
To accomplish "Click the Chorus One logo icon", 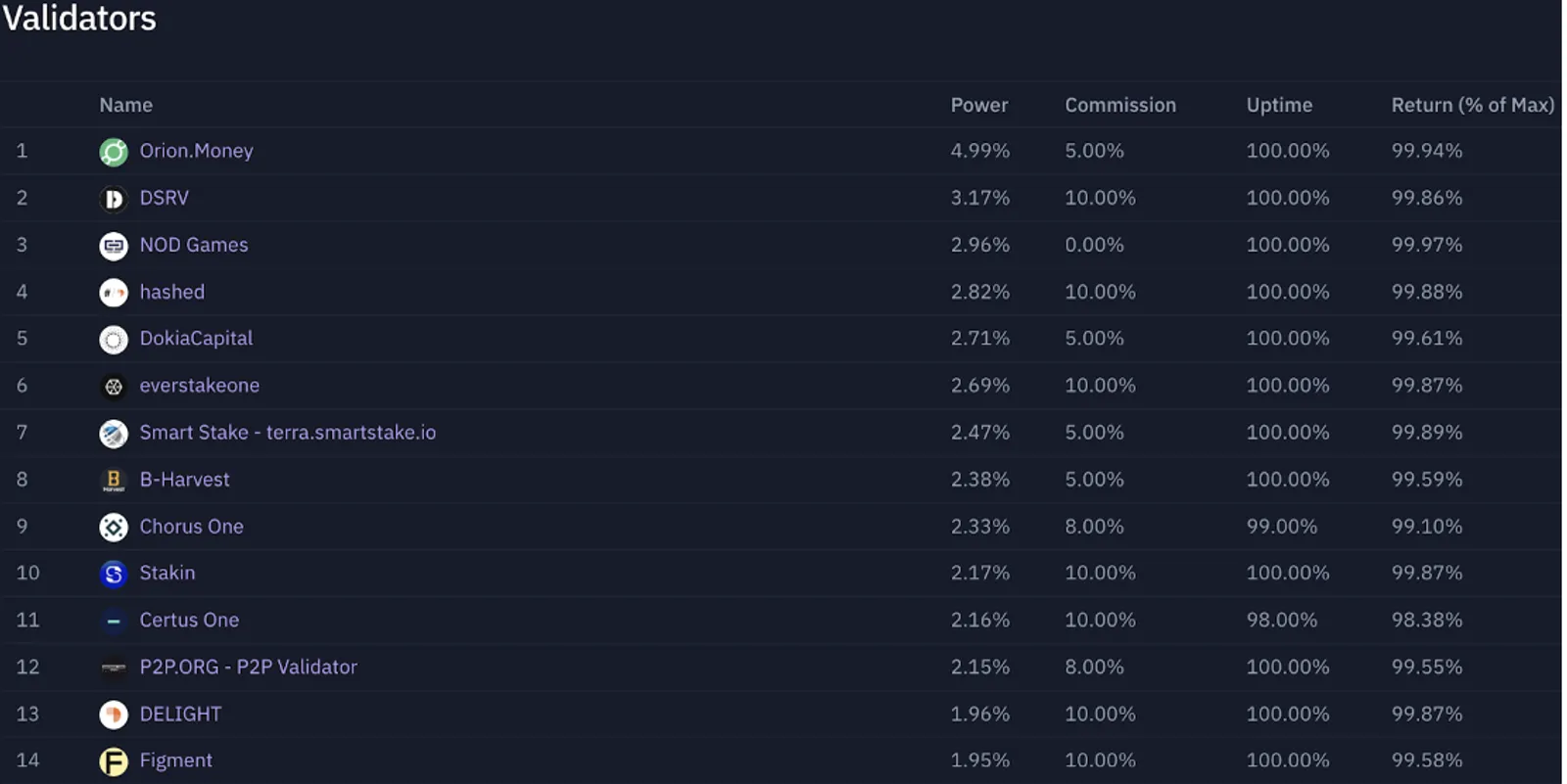I will pos(114,528).
